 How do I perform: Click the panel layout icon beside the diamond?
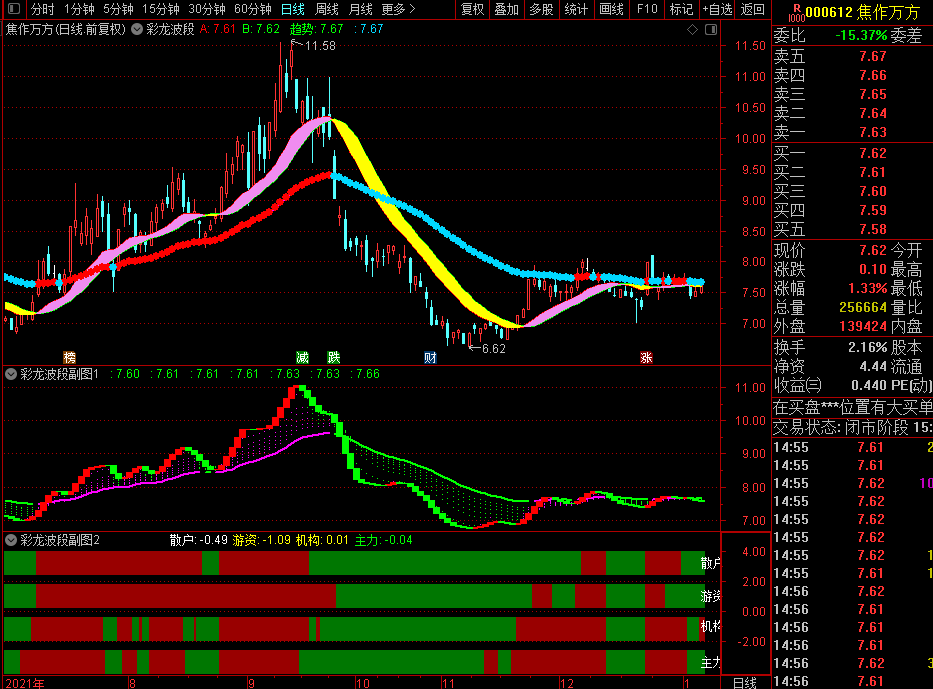click(709, 29)
